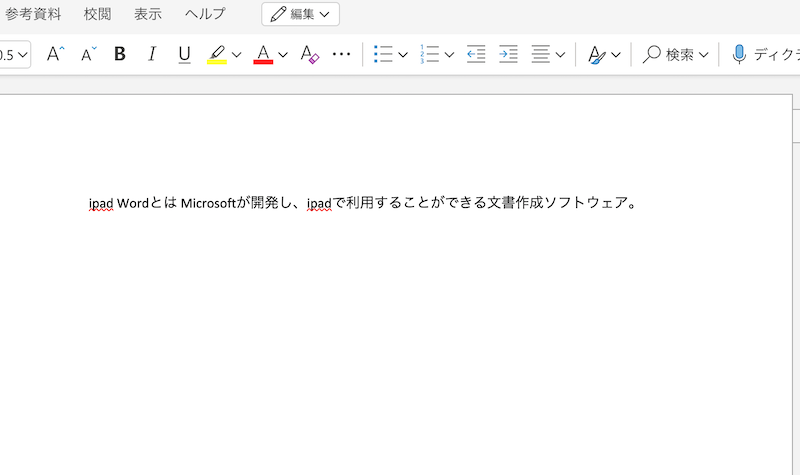Open more font options ellipsis
Viewport: 800px width, 475px height.
tap(341, 54)
